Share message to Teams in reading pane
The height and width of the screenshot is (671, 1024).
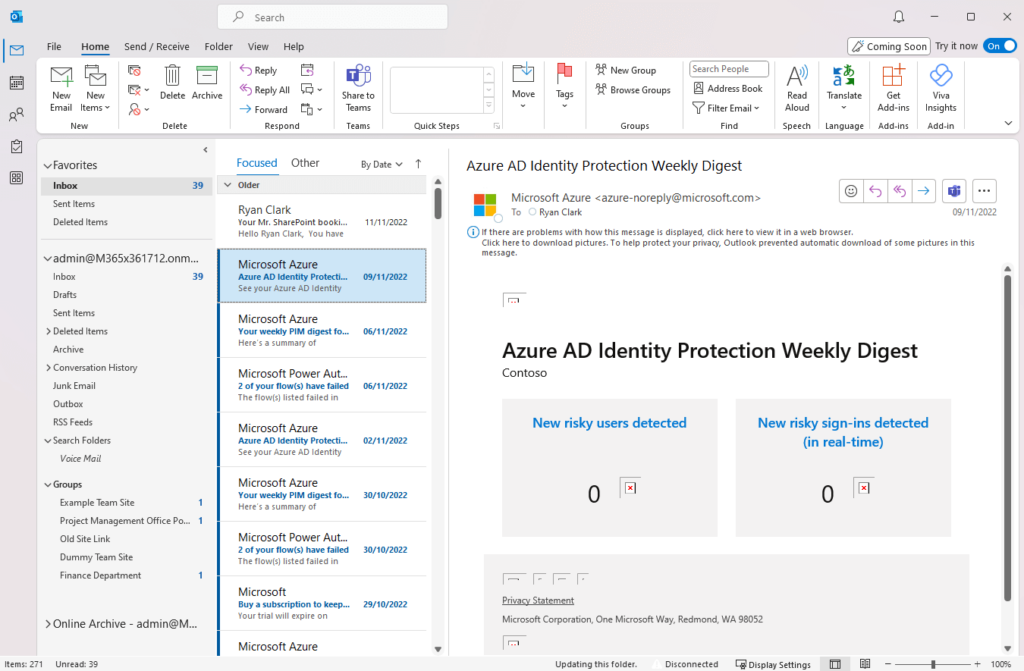pyautogui.click(x=954, y=191)
